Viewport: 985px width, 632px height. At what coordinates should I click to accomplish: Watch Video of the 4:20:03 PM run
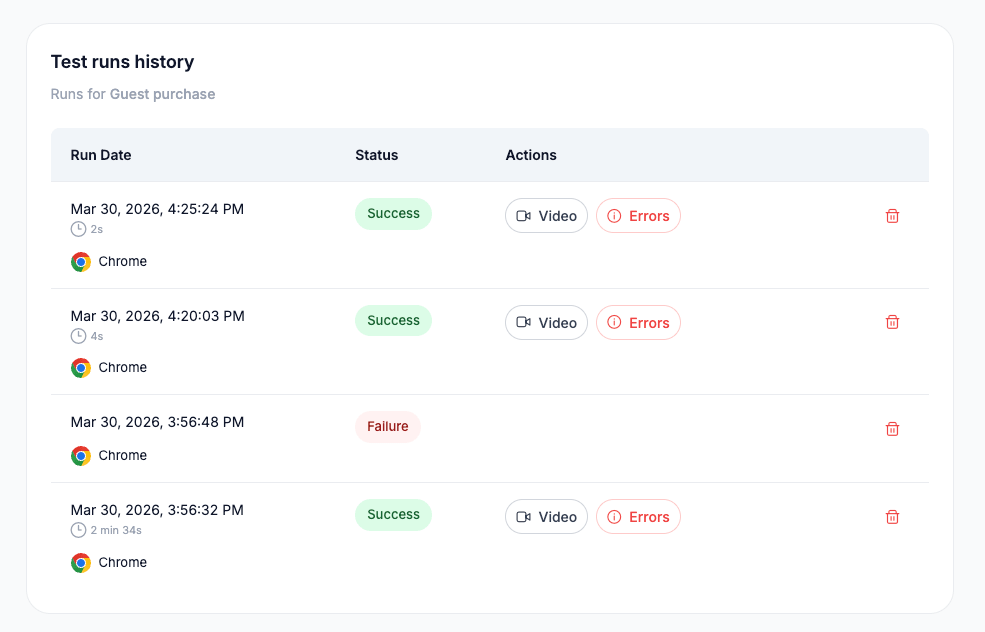[546, 323]
